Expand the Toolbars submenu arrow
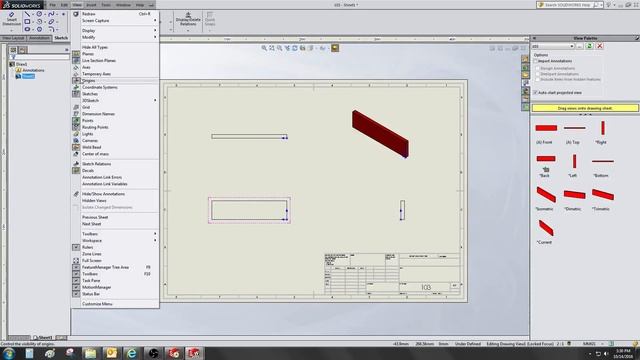The image size is (640, 360). click(x=155, y=234)
